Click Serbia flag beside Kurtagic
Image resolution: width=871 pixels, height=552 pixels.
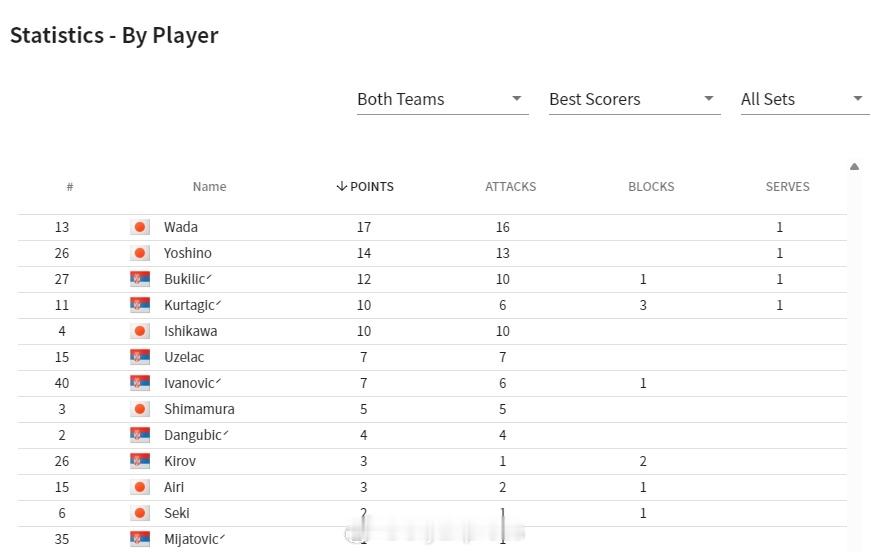[x=140, y=305]
